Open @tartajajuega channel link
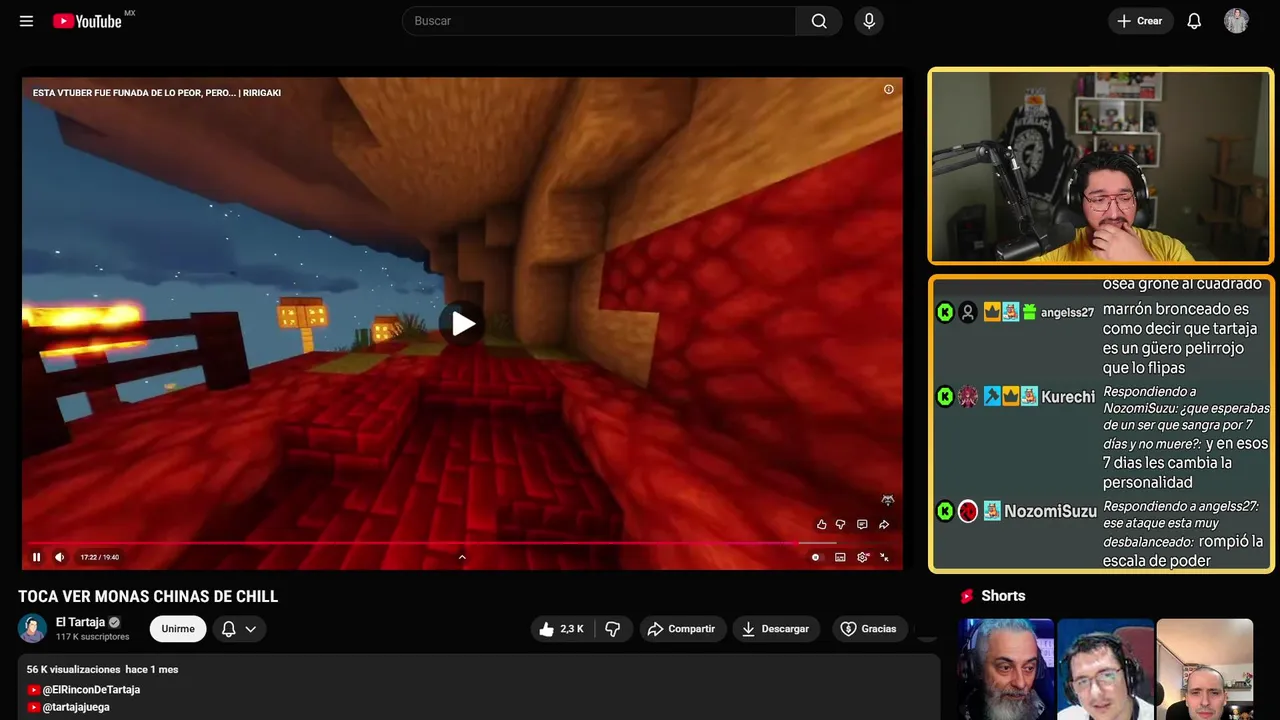 [x=76, y=707]
